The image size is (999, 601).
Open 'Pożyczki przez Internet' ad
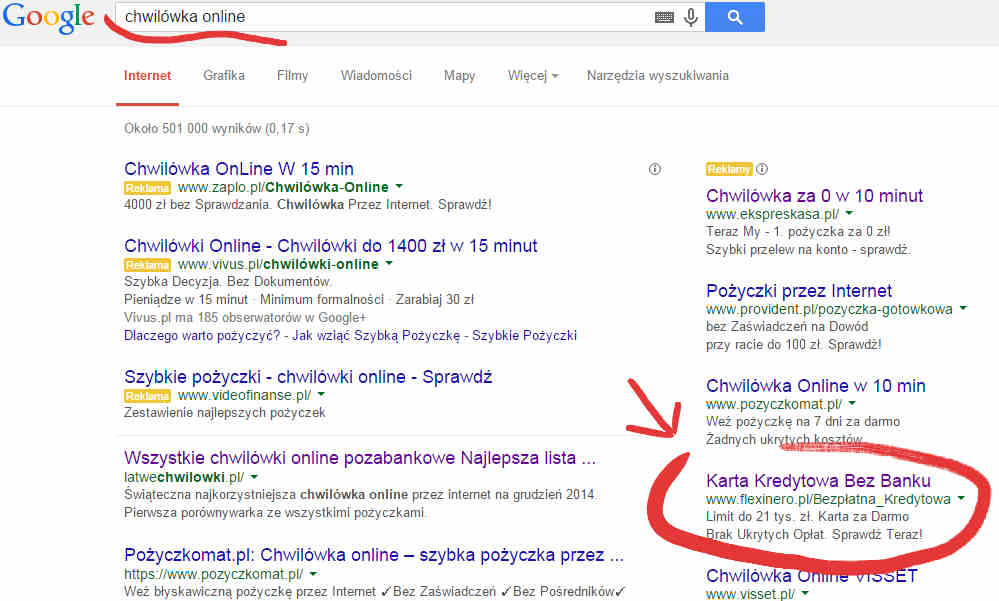[x=799, y=291]
